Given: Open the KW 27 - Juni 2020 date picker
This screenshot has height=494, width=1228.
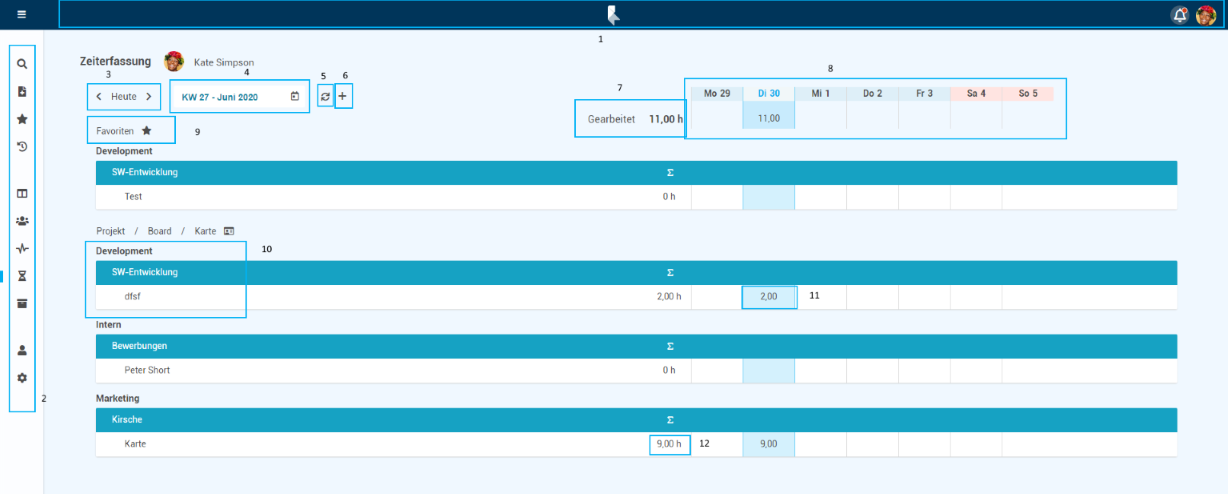Looking at the screenshot, I should click(x=240, y=97).
